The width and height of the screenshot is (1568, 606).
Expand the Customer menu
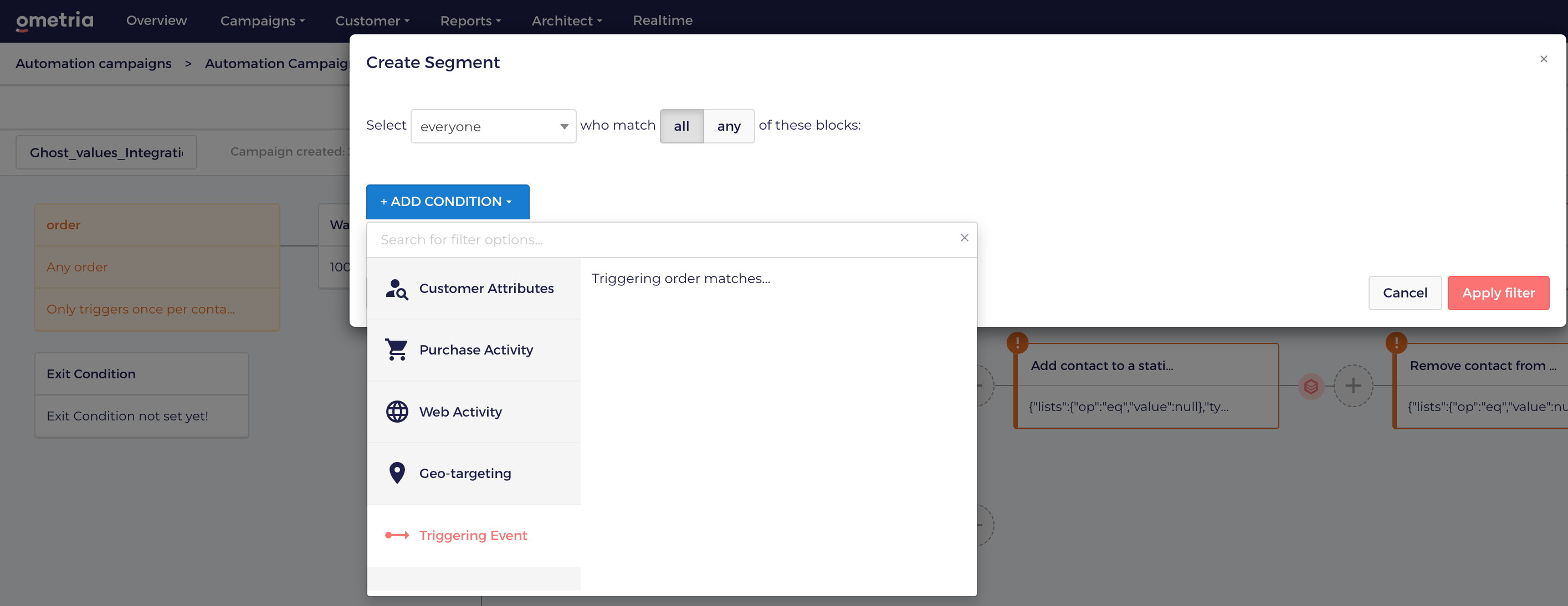tap(372, 20)
